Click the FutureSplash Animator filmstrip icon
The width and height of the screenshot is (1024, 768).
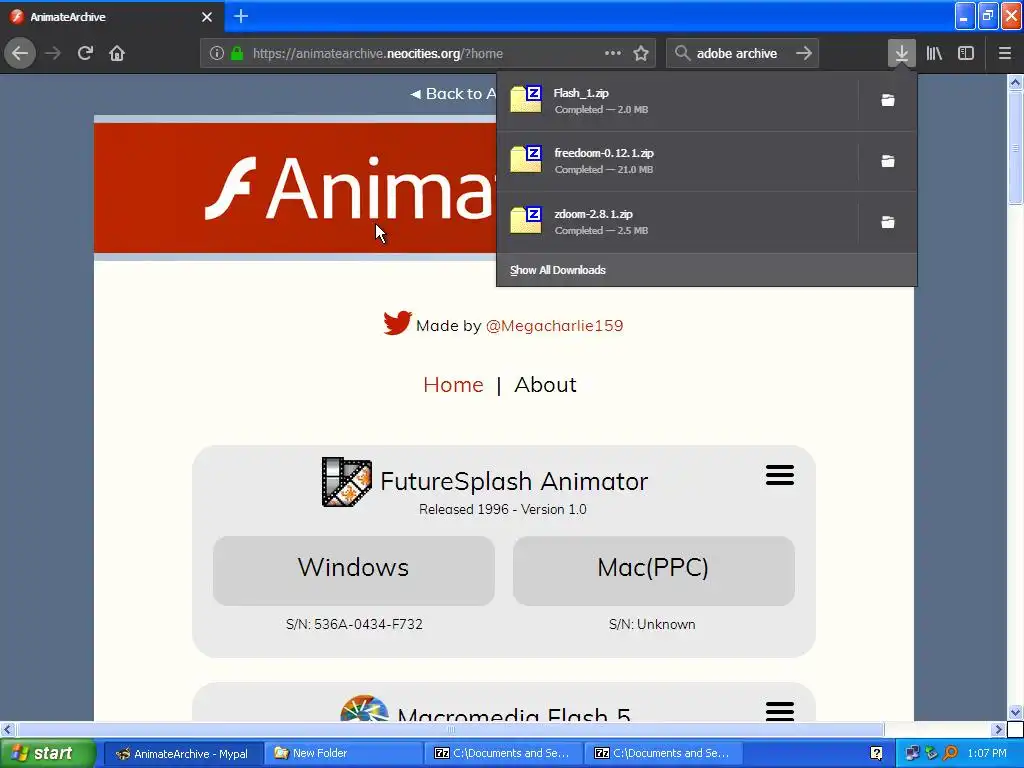(347, 482)
